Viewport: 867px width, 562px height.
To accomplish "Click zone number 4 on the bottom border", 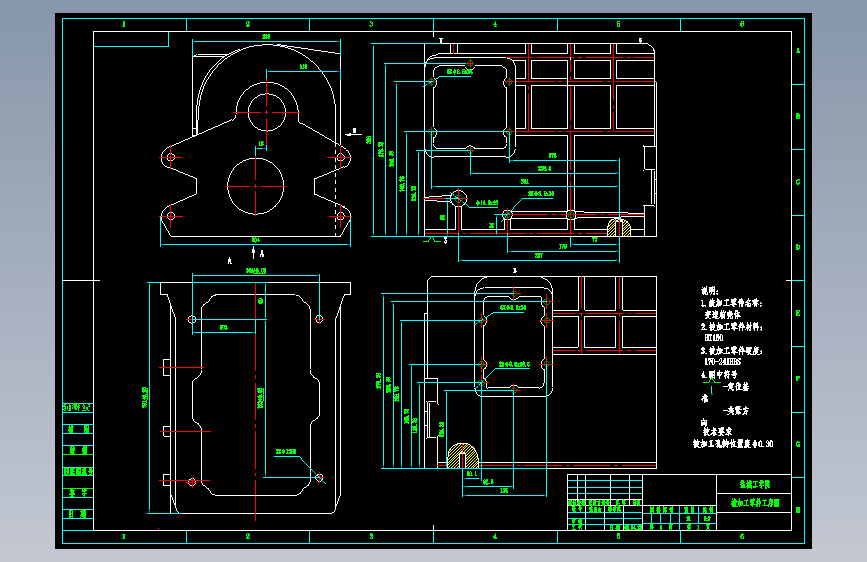I will 495,536.
